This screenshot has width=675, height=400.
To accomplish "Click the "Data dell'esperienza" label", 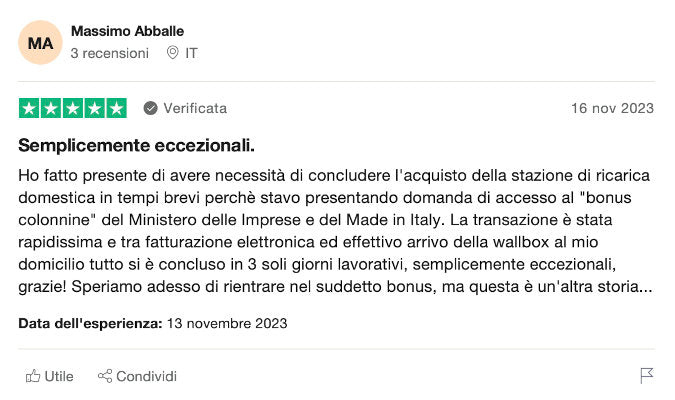I will 90,323.
